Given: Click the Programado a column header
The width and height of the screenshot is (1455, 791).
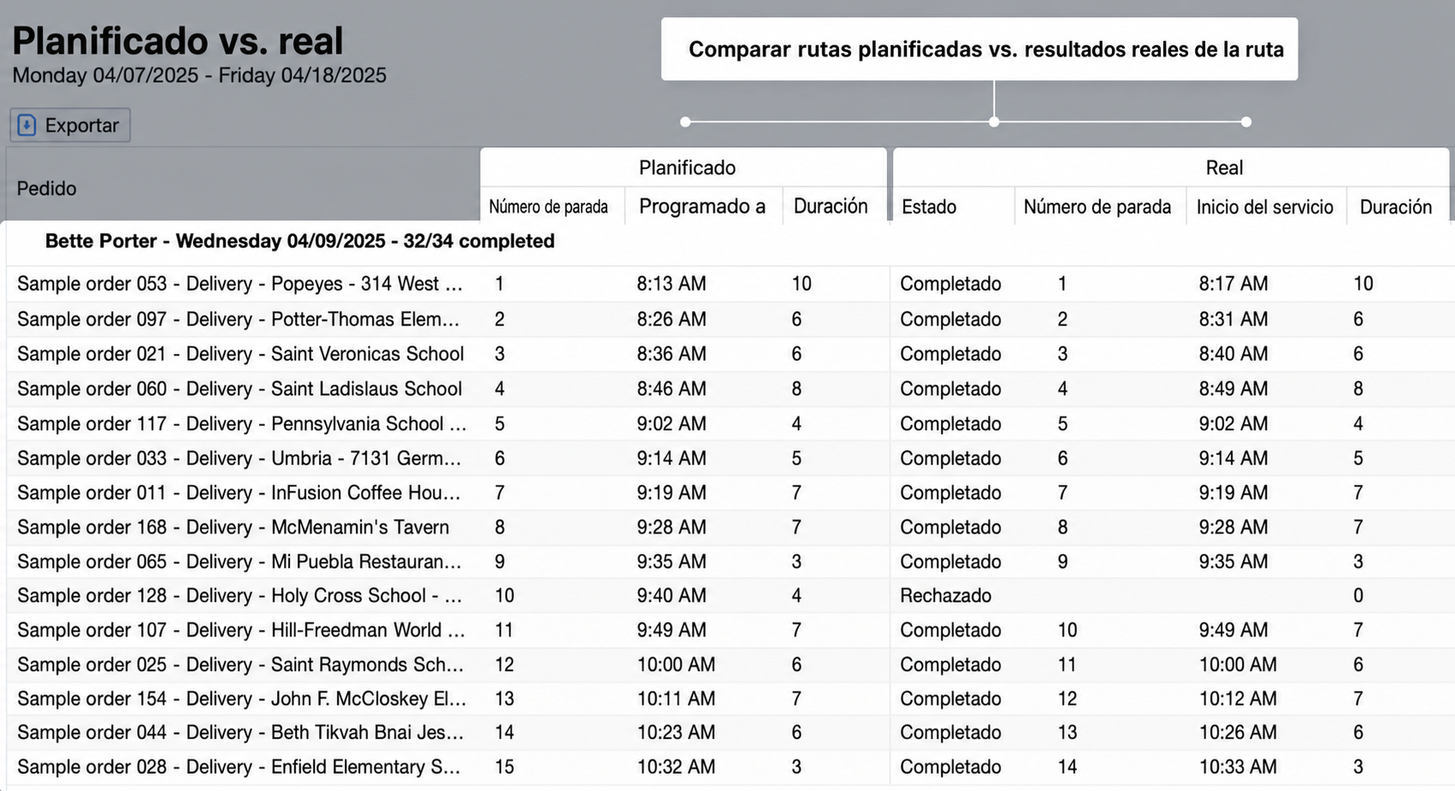Looking at the screenshot, I should tap(702, 206).
